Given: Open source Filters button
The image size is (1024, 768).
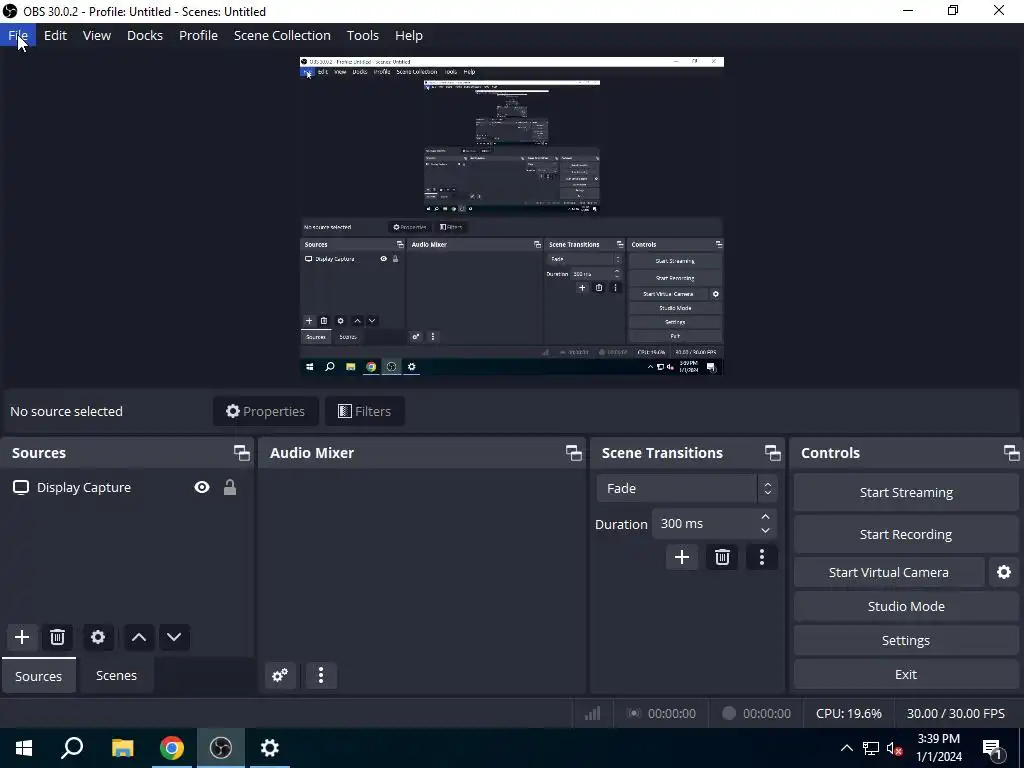Looking at the screenshot, I should click(364, 411).
